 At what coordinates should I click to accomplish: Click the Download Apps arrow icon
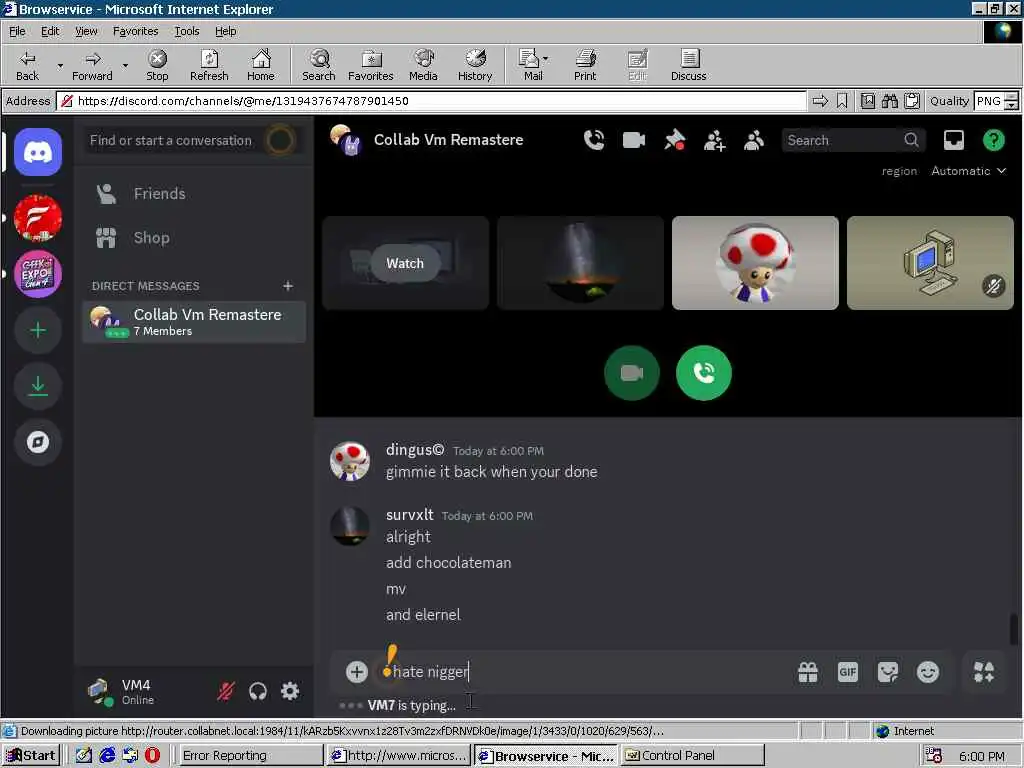[38, 386]
